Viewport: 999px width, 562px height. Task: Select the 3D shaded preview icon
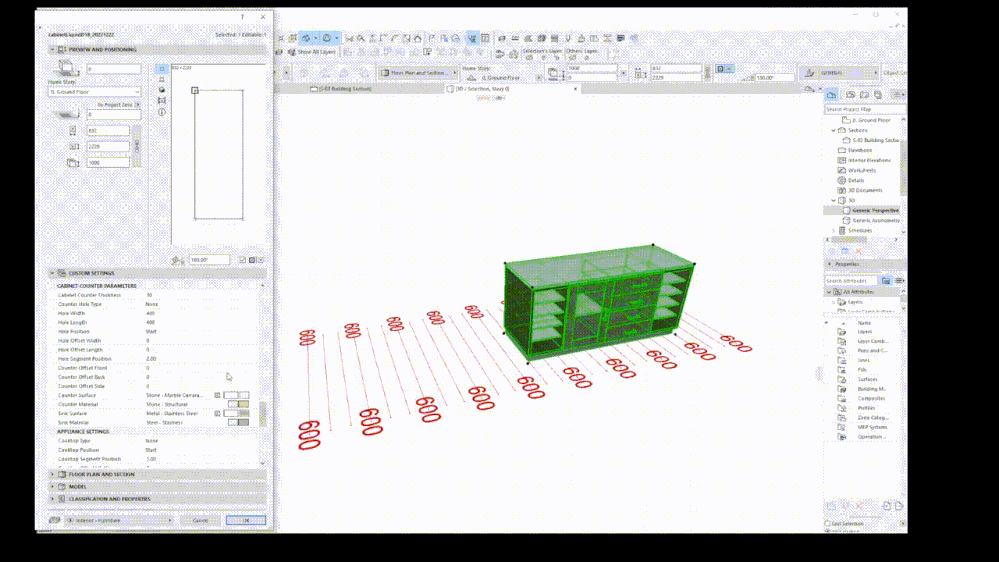point(162,90)
